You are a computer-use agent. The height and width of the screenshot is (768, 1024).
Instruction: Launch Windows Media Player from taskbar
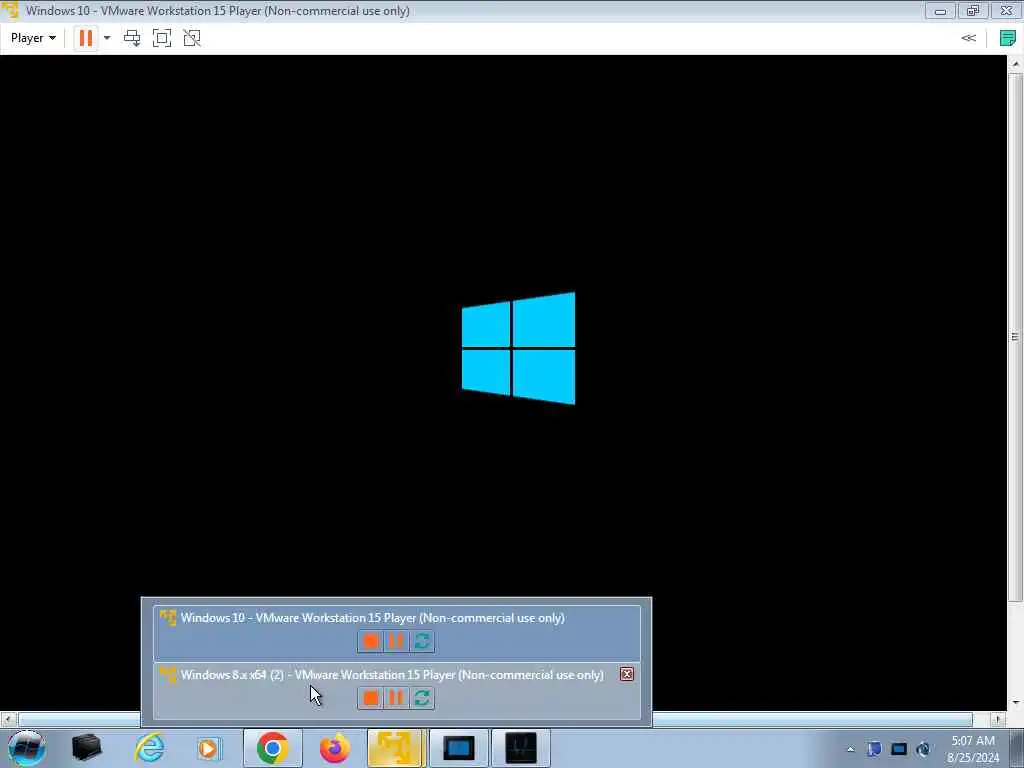tap(208, 748)
